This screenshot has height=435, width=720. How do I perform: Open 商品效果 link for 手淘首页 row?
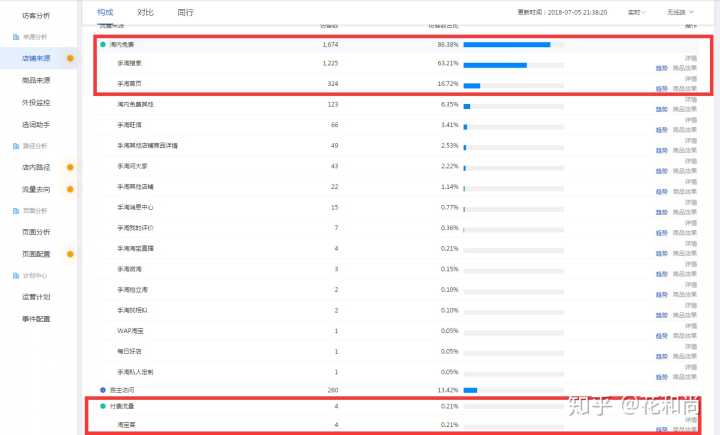[x=685, y=88]
